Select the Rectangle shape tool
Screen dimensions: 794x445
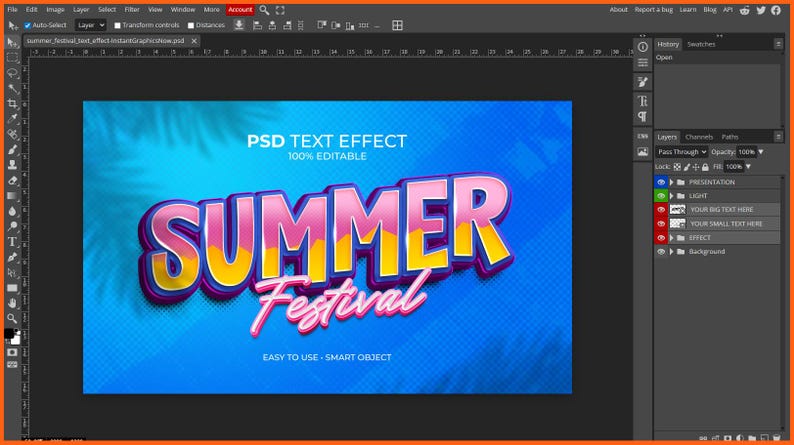(x=12, y=288)
